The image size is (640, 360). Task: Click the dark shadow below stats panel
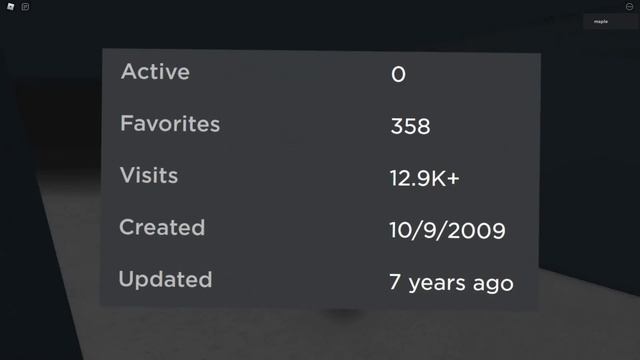[343, 313]
